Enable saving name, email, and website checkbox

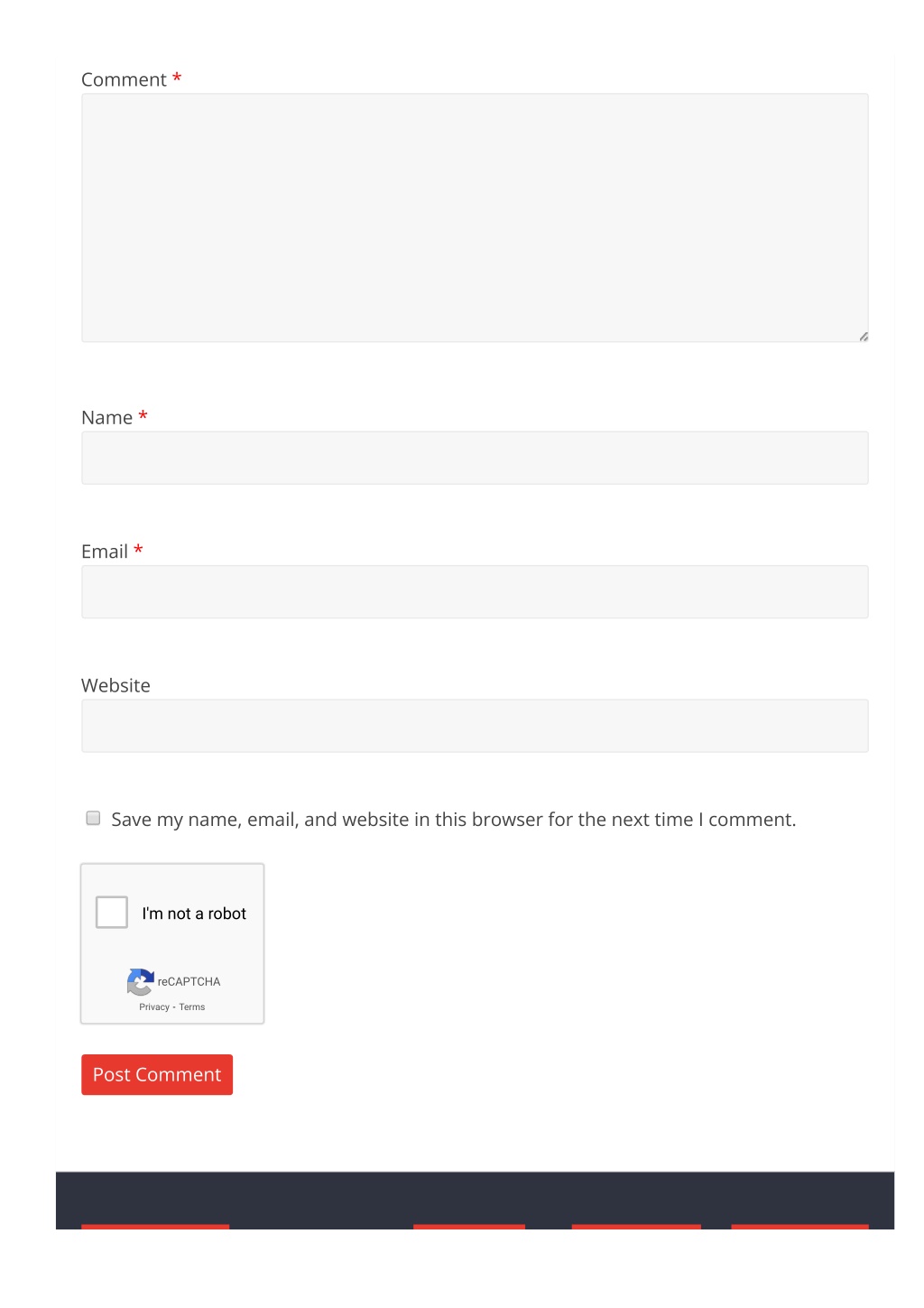point(93,818)
